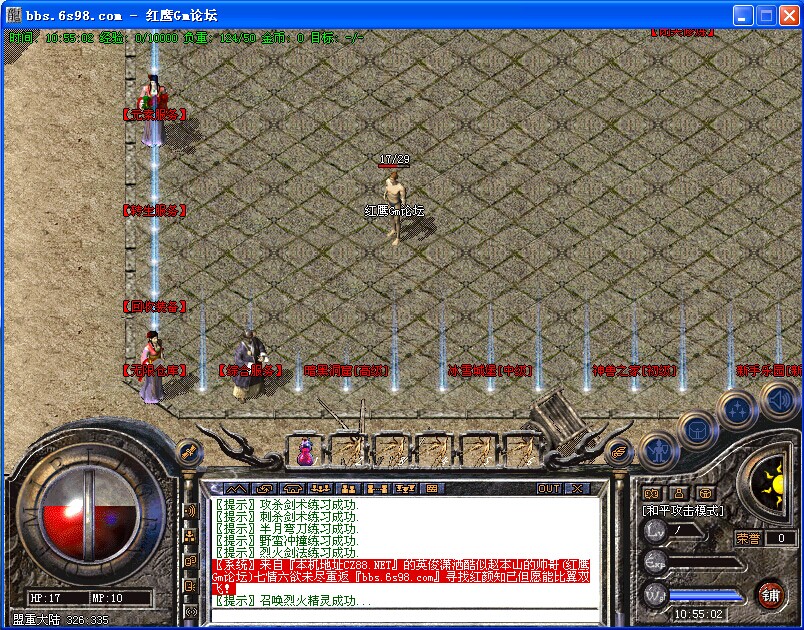The height and width of the screenshot is (630, 804).
Task: Click the X exit button in chat toolbar
Action: pos(577,489)
